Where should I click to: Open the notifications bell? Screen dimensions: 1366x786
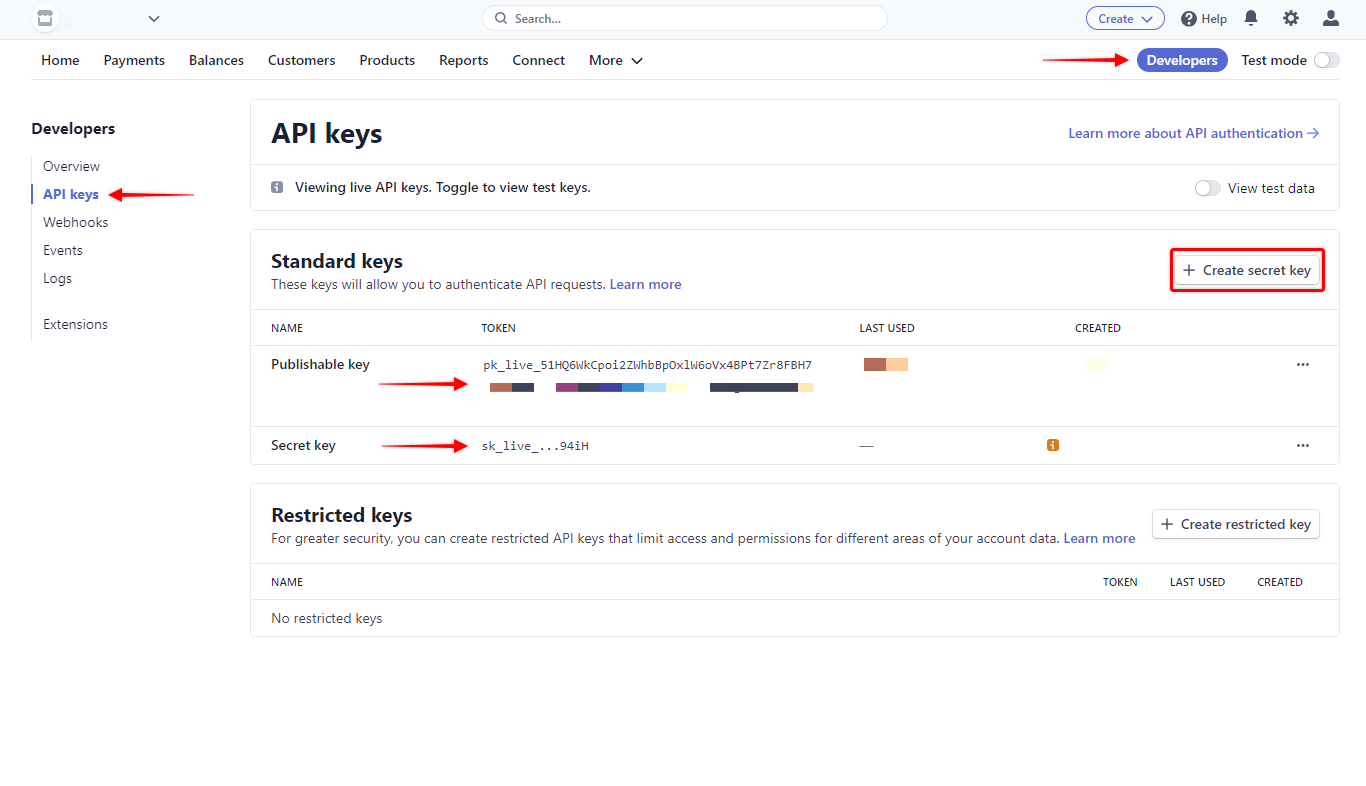(x=1251, y=18)
